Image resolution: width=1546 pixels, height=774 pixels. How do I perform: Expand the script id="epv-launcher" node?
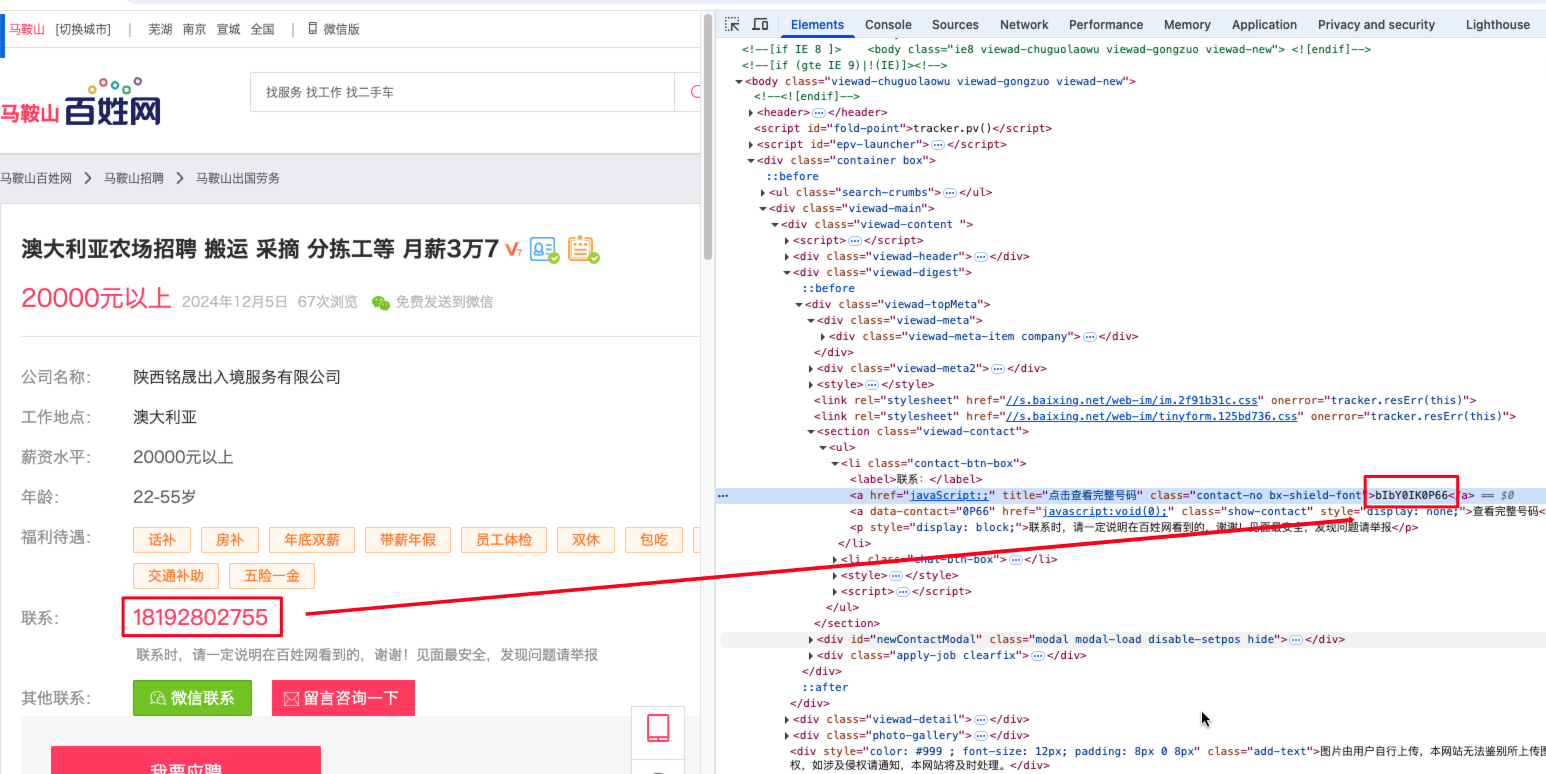[x=751, y=145]
